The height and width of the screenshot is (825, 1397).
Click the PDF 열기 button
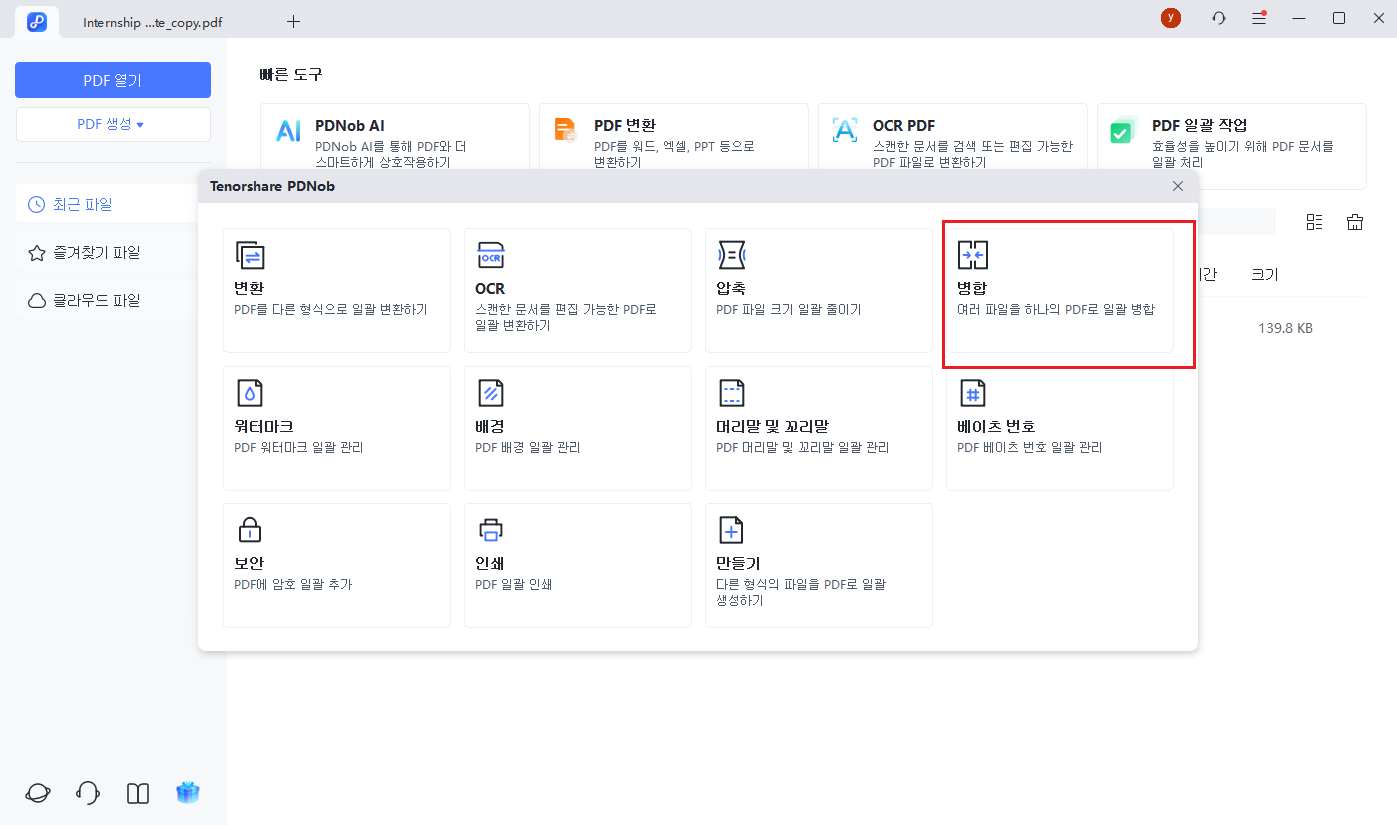(112, 80)
